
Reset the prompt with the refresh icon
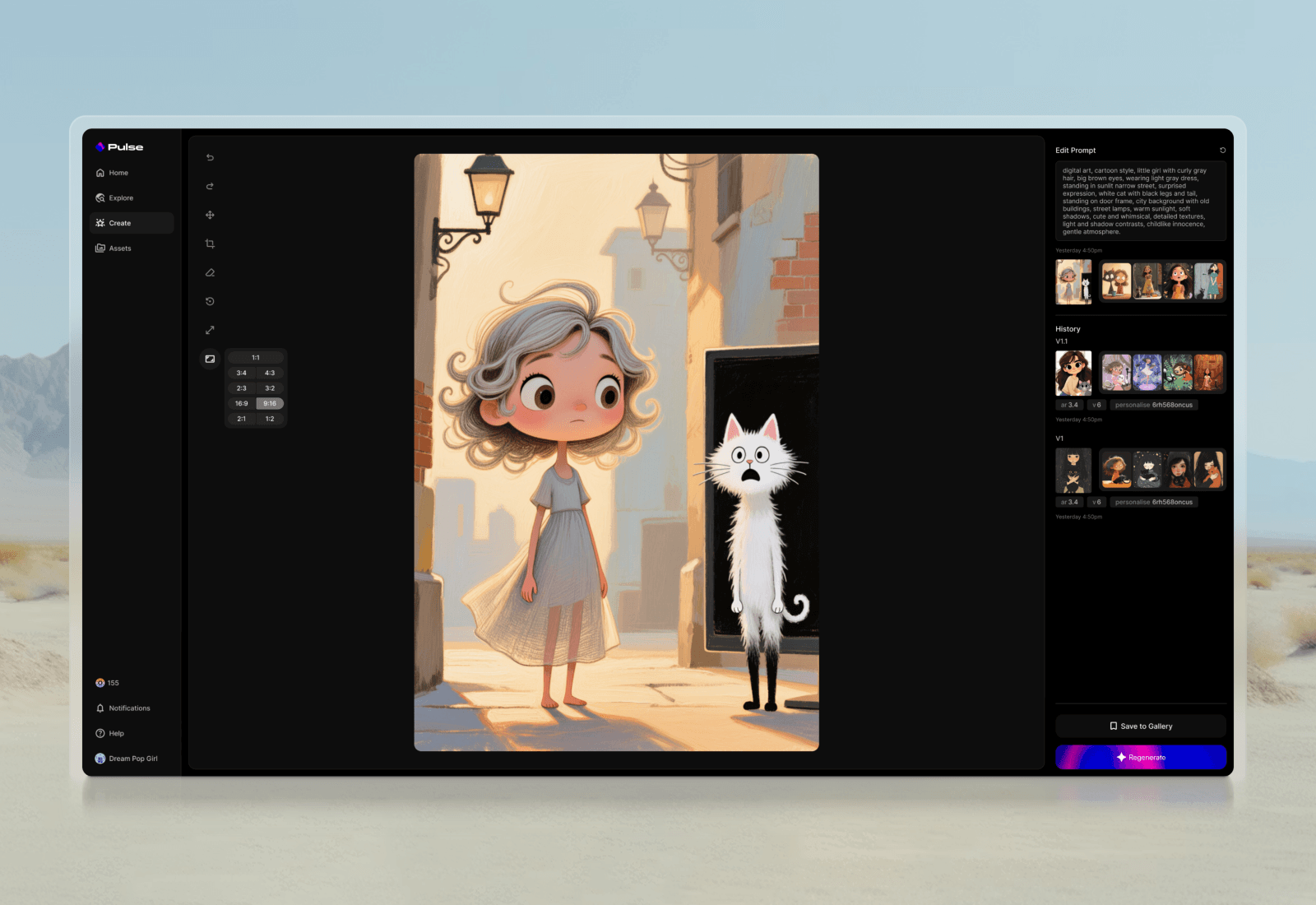1222,151
